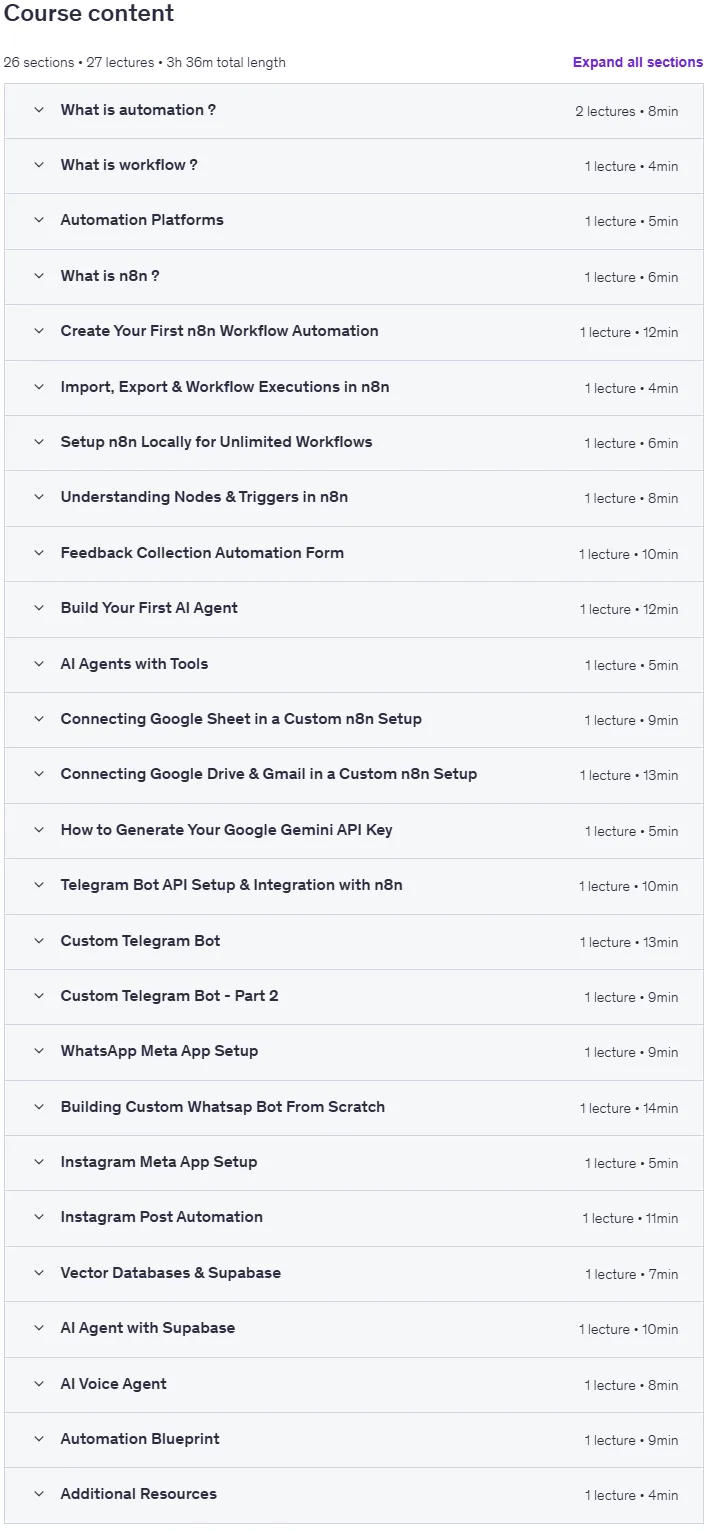The height and width of the screenshot is (1532, 710).
Task: Open chevron for AI Agents with Tools
Action: pyautogui.click(x=39, y=664)
